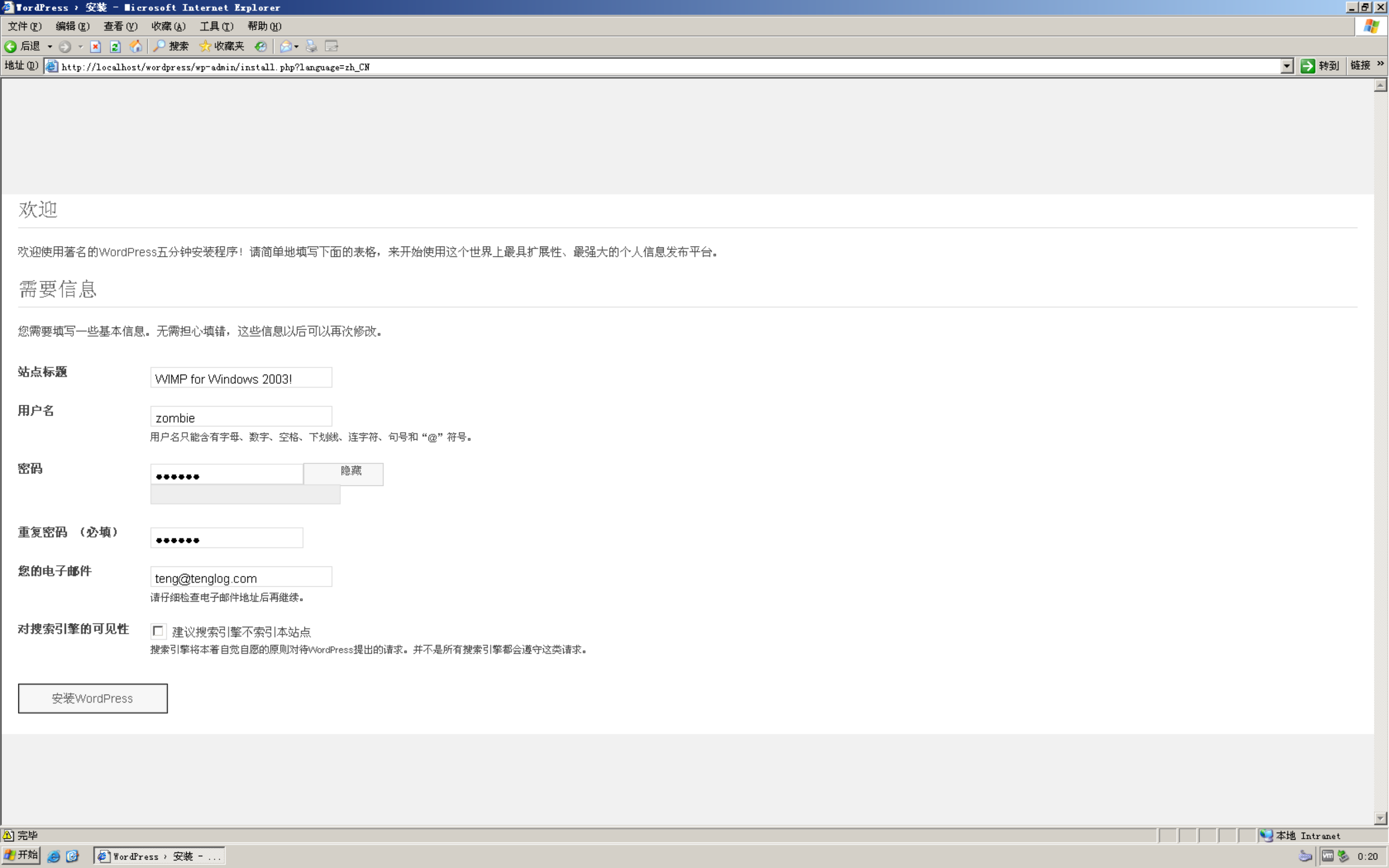Open the 文件(F) File menu
The width and height of the screenshot is (1389, 868).
[24, 26]
